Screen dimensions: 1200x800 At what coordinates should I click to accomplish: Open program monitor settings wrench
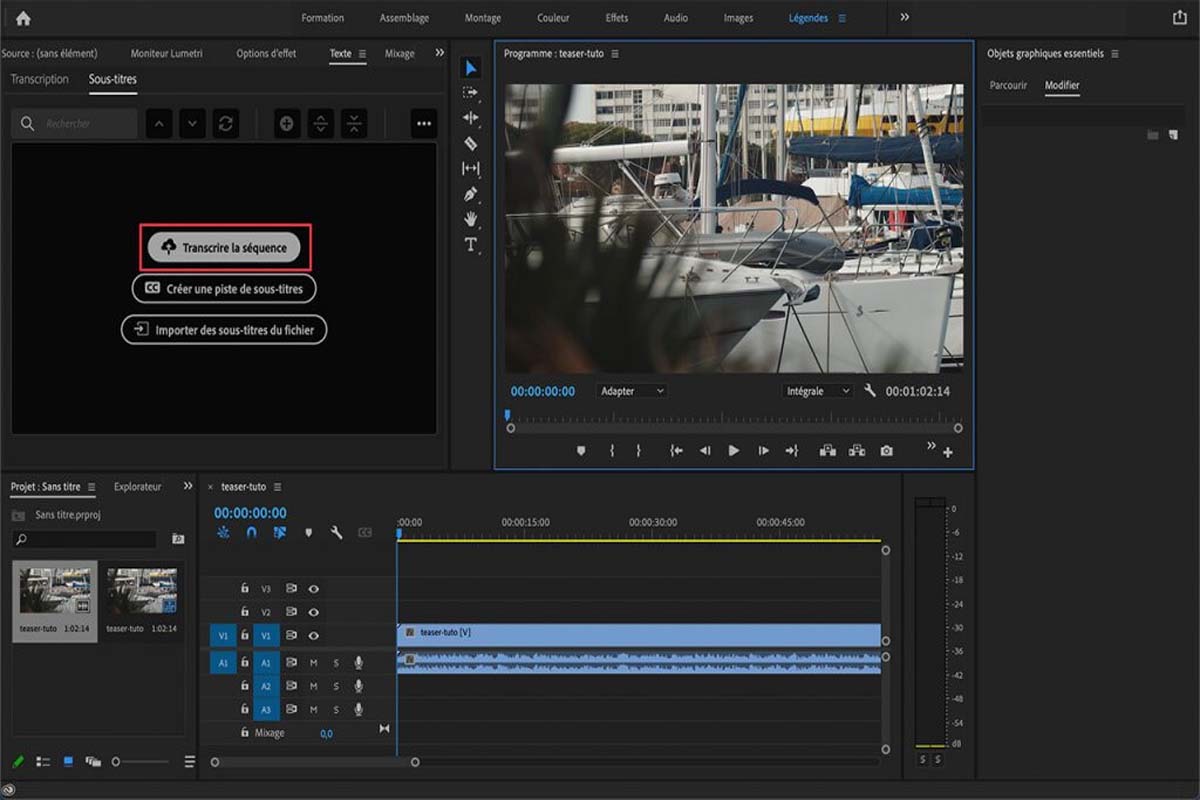[x=870, y=391]
